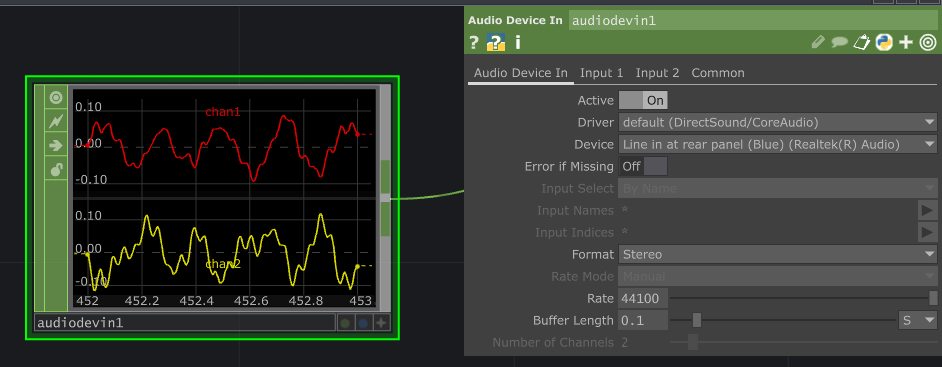Open the Driver dropdown
Viewport: 942px width, 367px height.
777,123
